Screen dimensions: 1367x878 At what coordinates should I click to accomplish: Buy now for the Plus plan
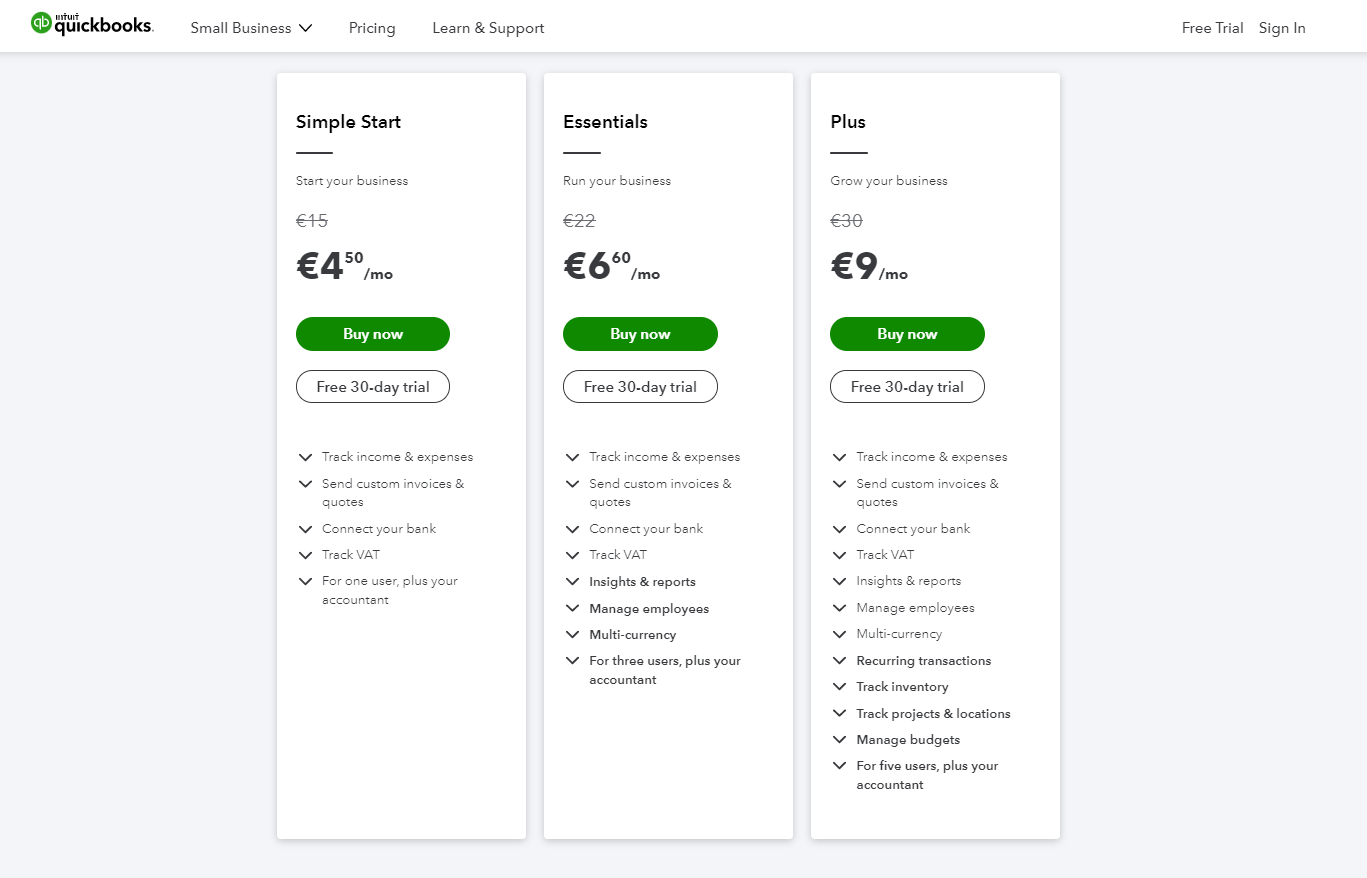pos(907,334)
